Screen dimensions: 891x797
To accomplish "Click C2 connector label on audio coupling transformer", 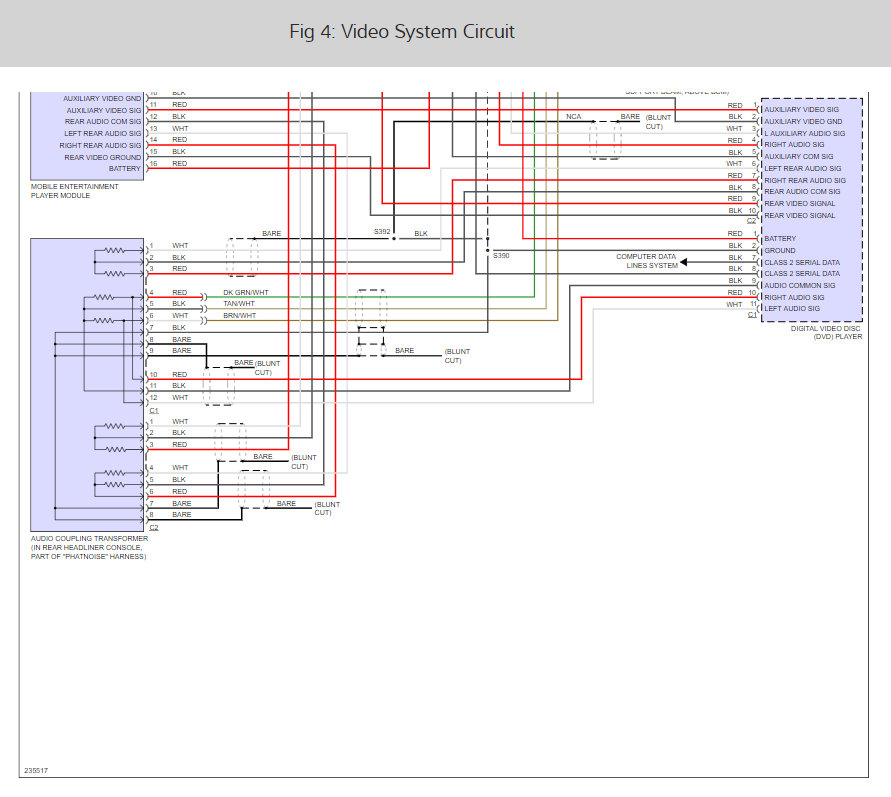I will (153, 528).
